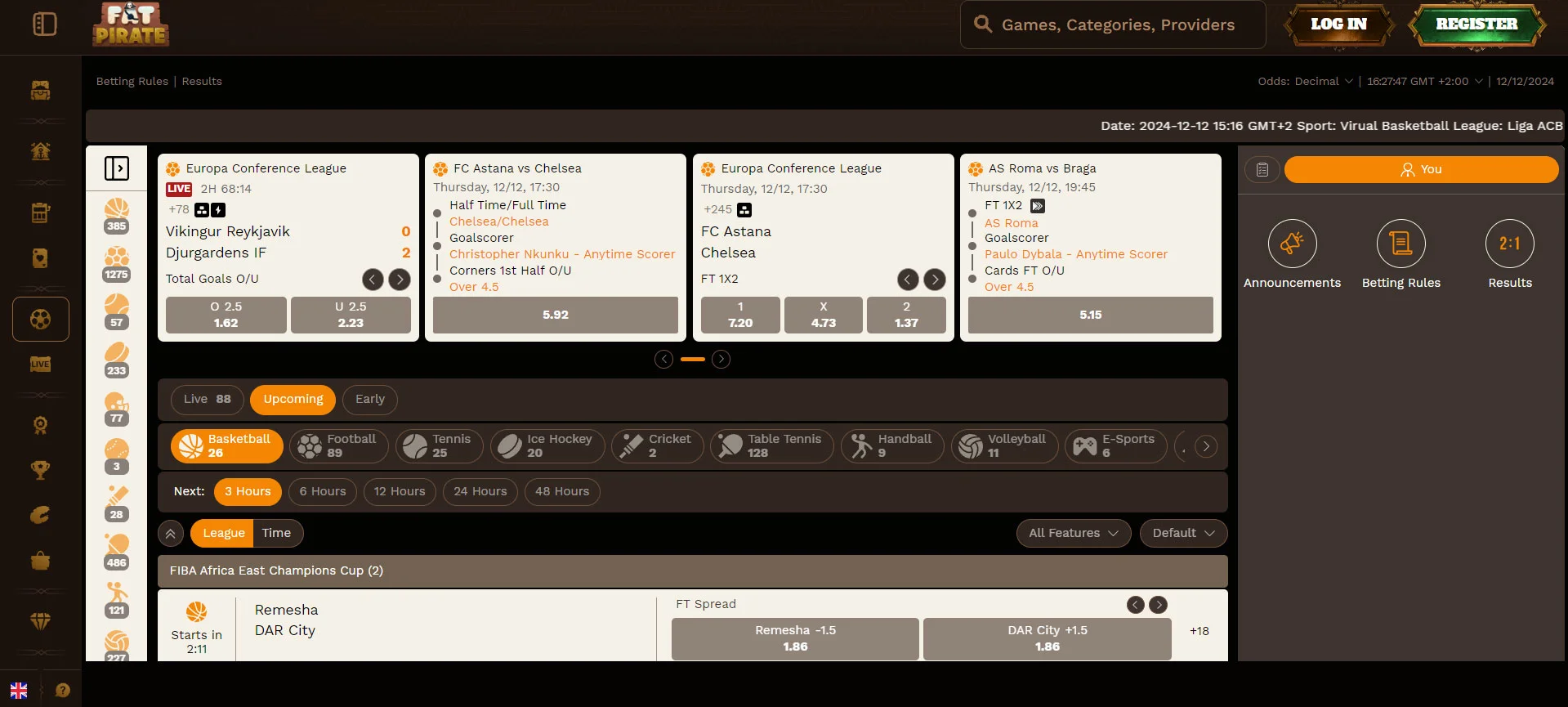Toggle the main sidebar menu icon
The height and width of the screenshot is (707, 1568).
pyautogui.click(x=45, y=25)
